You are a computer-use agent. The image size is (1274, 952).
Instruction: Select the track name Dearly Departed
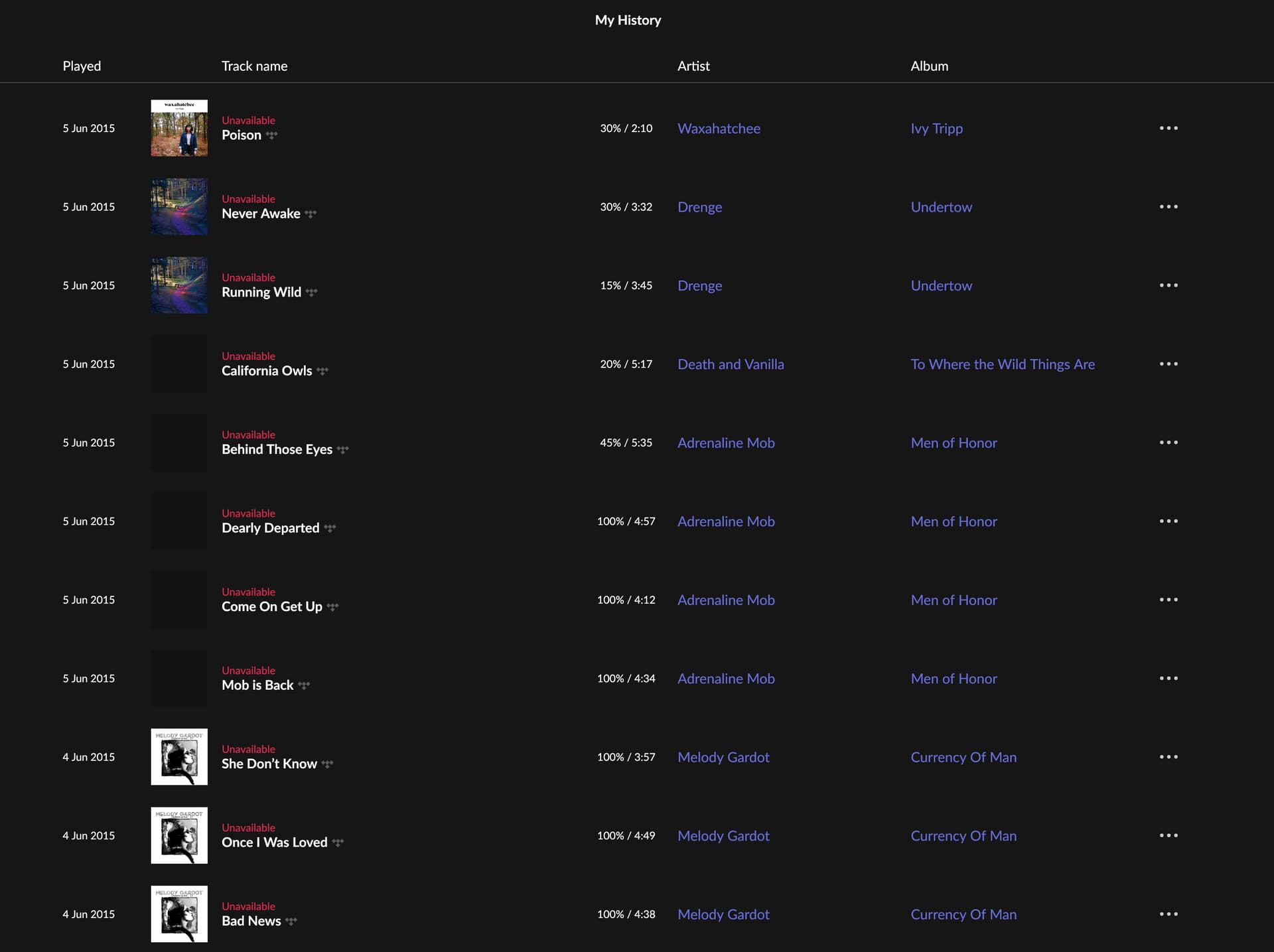coord(270,528)
